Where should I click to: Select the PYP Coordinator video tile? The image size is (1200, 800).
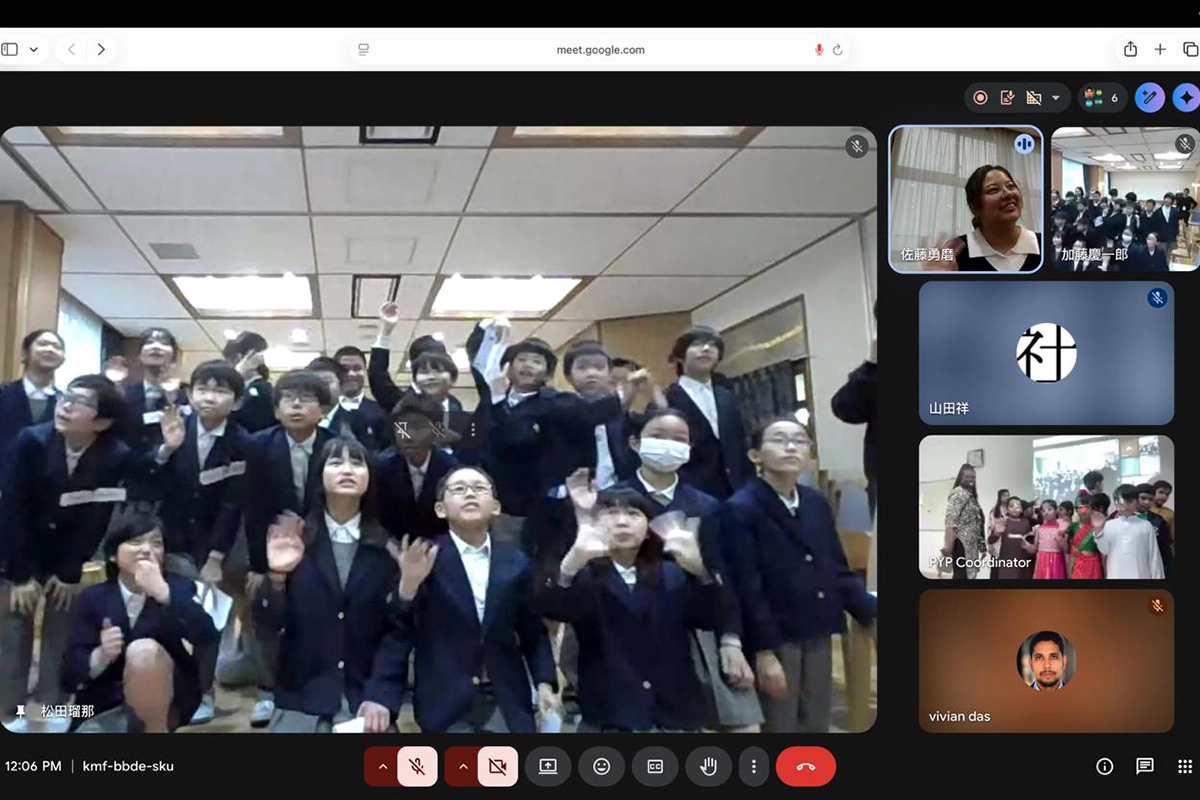[x=1046, y=507]
